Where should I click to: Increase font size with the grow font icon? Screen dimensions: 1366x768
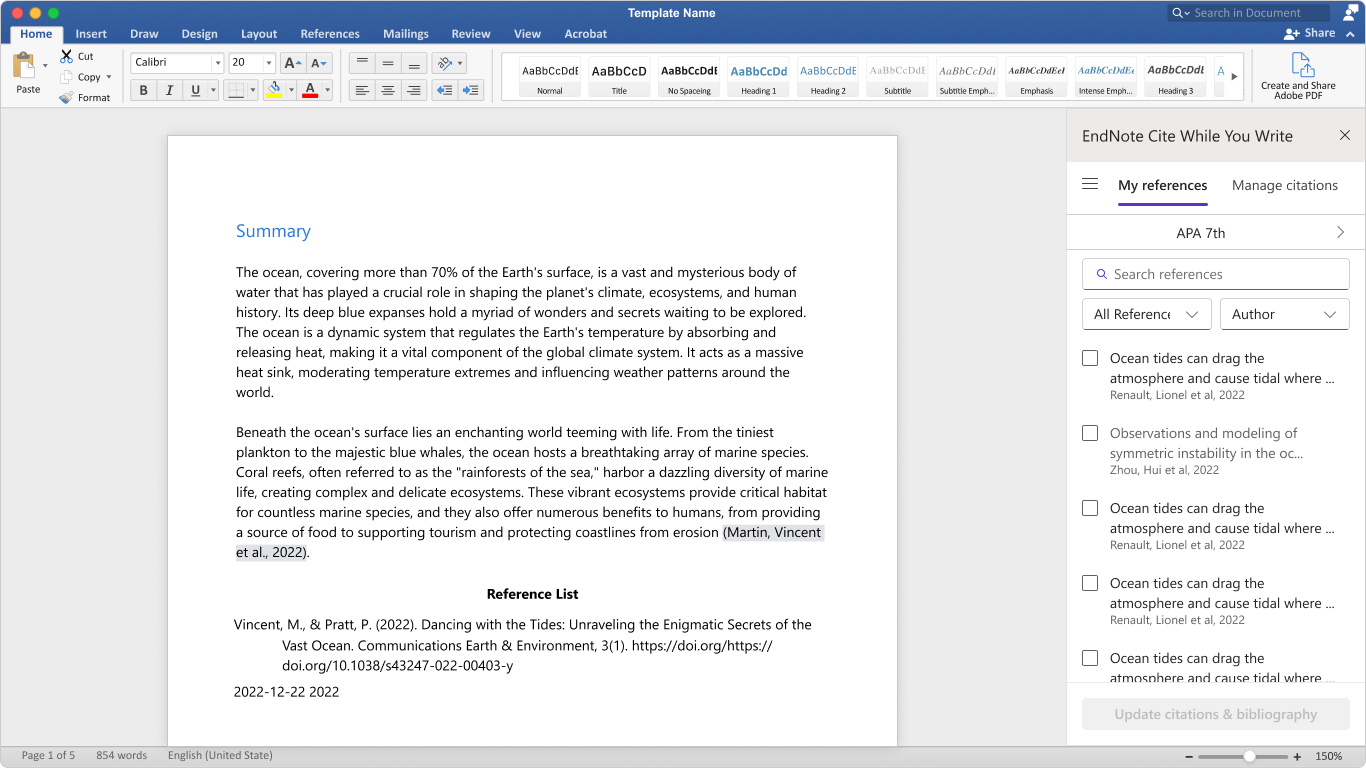click(x=293, y=63)
